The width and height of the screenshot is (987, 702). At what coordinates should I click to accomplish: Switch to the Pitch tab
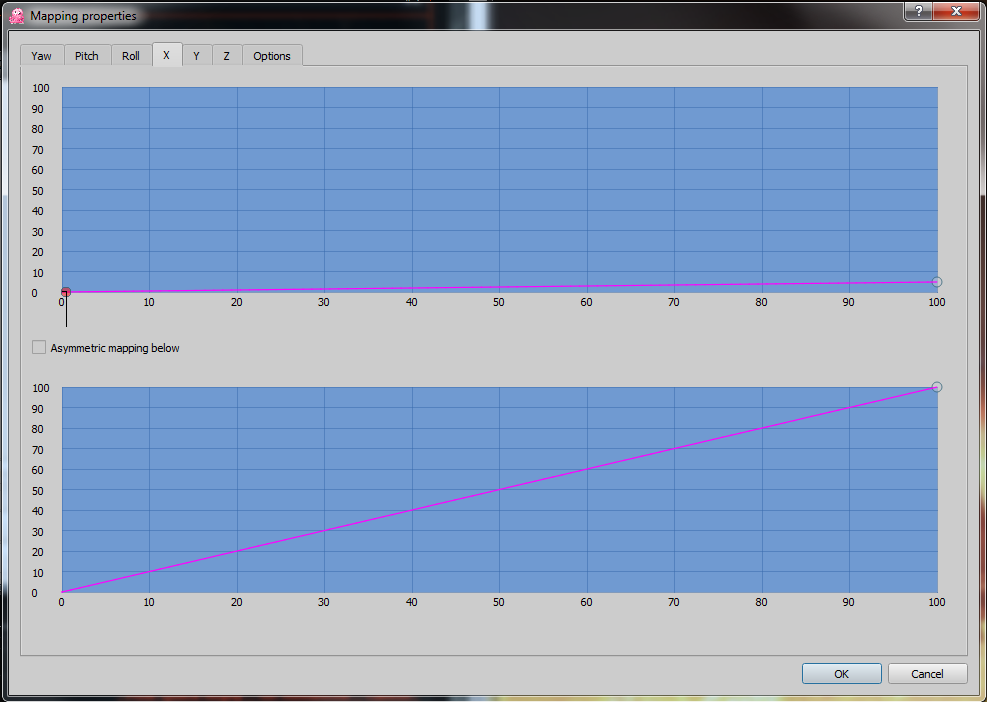87,55
